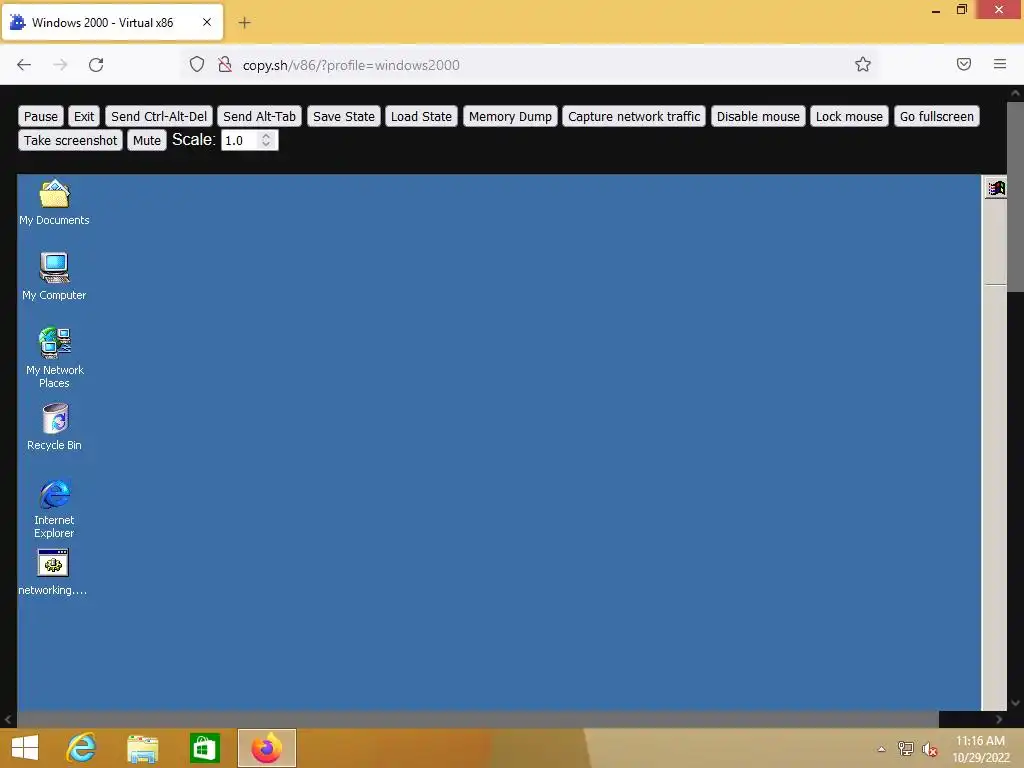Viewport: 1024px width, 768px height.
Task: Reload the current page
Action: tap(96, 64)
